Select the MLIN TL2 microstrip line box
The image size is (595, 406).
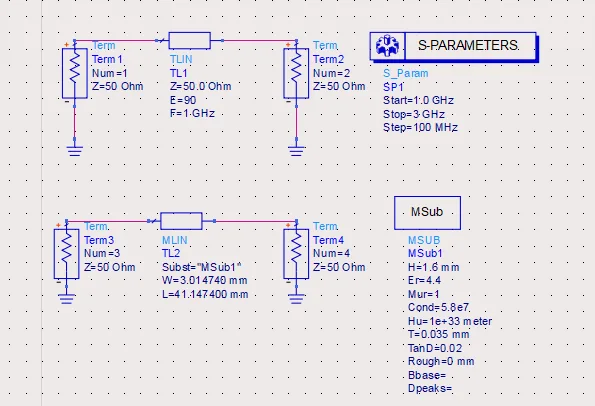coord(181,221)
